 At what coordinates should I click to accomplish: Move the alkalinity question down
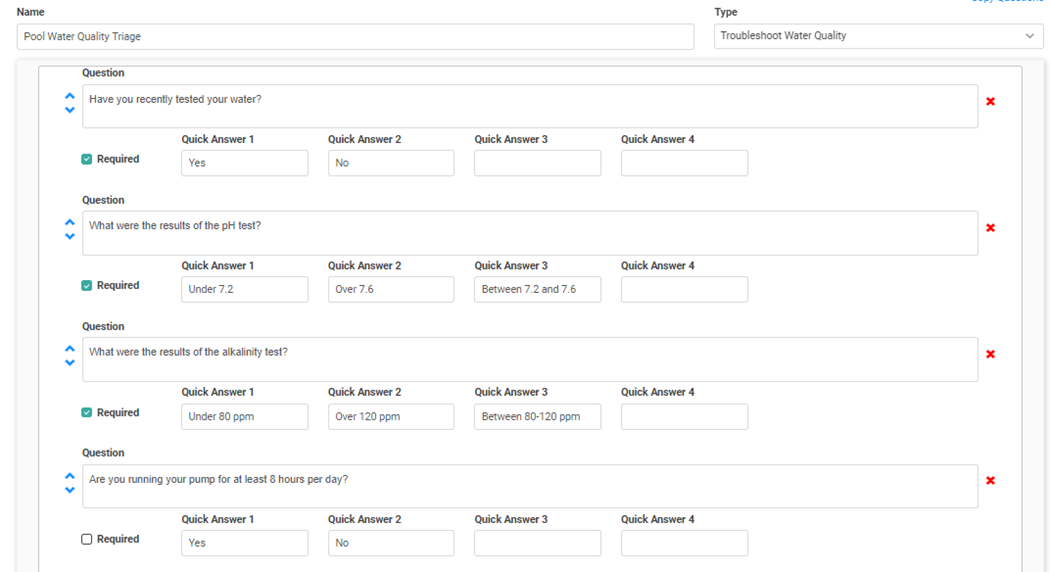[70, 363]
